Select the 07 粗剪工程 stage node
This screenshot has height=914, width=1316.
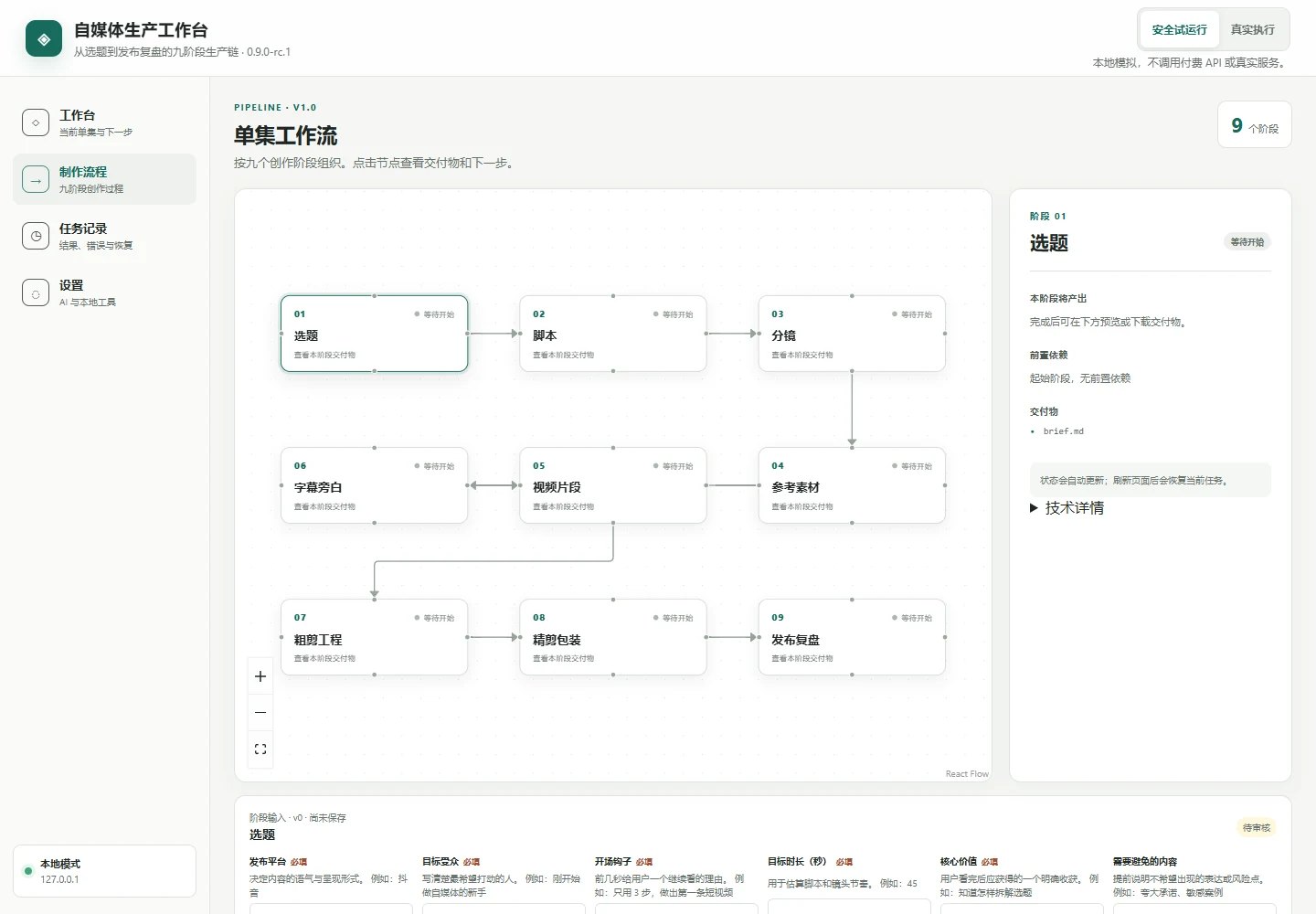[375, 637]
